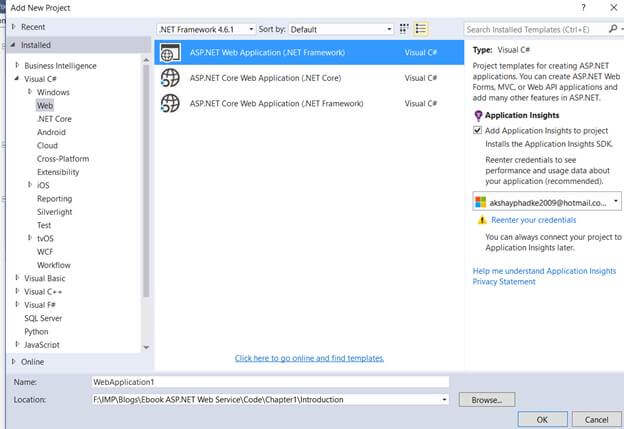Click the search magnifier icon

(x=613, y=29)
